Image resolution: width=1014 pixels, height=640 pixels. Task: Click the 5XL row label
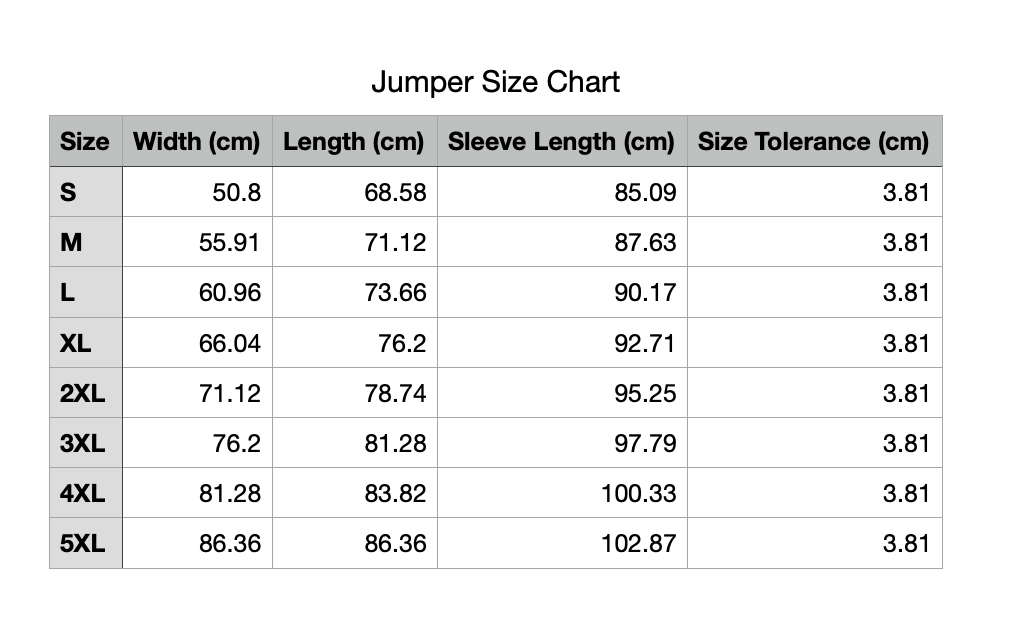click(x=82, y=543)
